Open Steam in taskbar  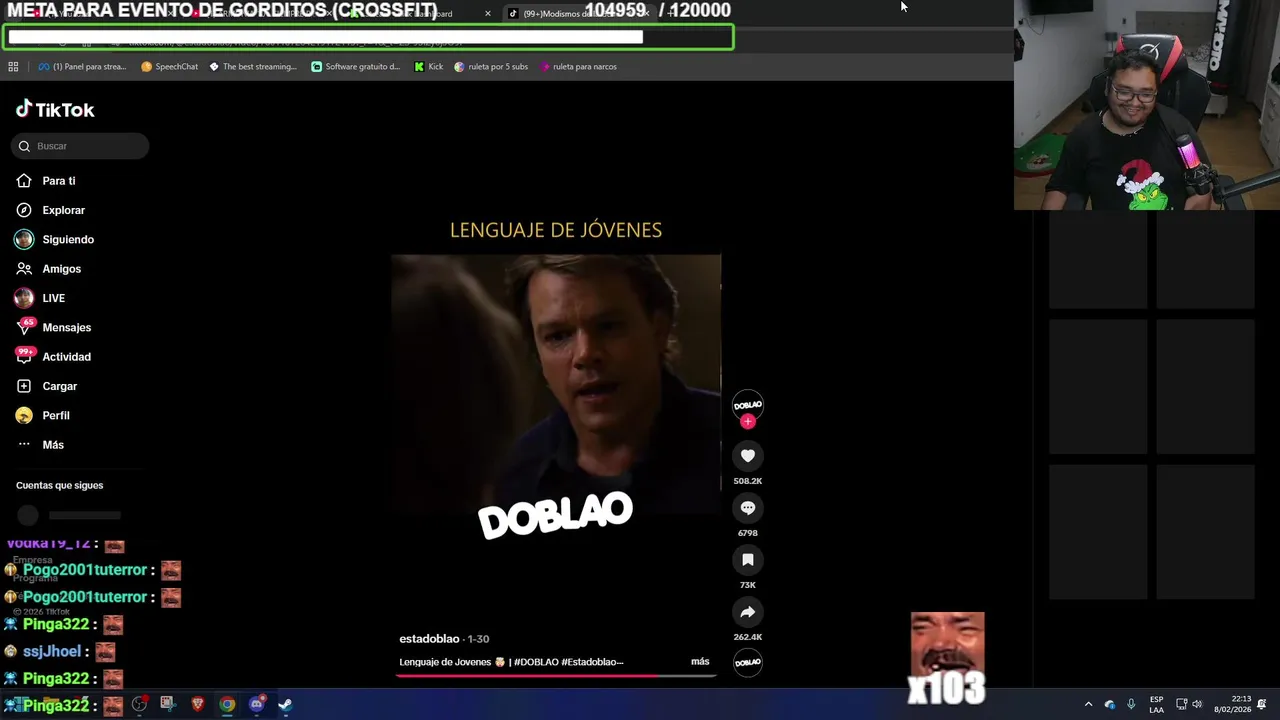click(x=285, y=704)
